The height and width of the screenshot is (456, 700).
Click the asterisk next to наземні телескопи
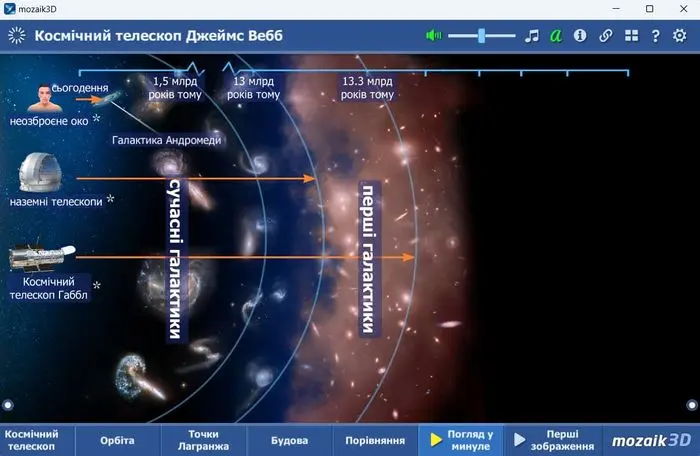pyautogui.click(x=110, y=199)
